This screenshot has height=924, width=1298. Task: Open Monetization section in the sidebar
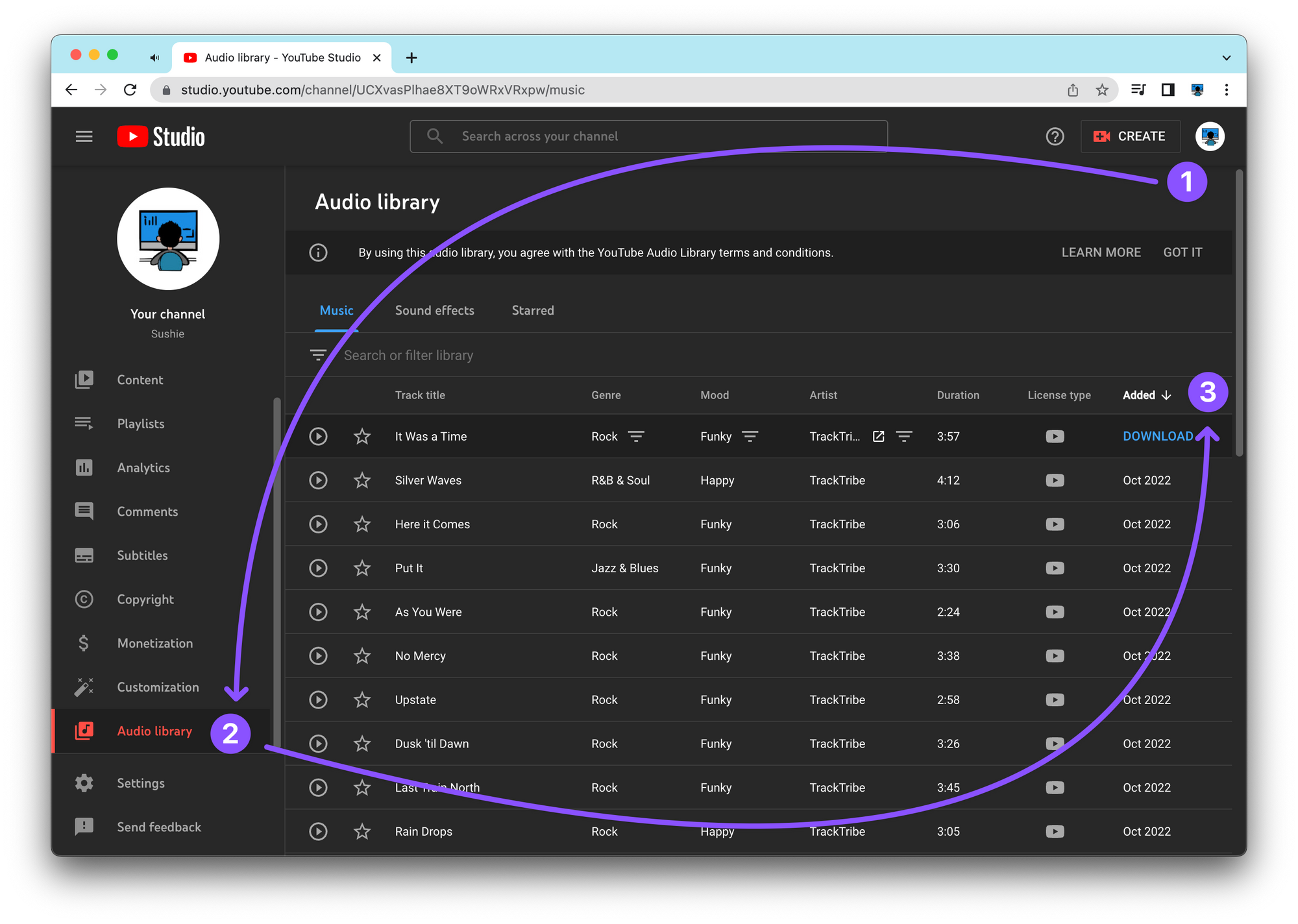click(154, 643)
